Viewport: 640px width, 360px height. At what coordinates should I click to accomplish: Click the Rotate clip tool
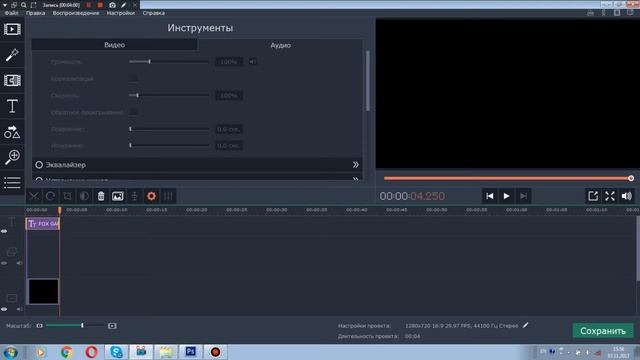50,196
